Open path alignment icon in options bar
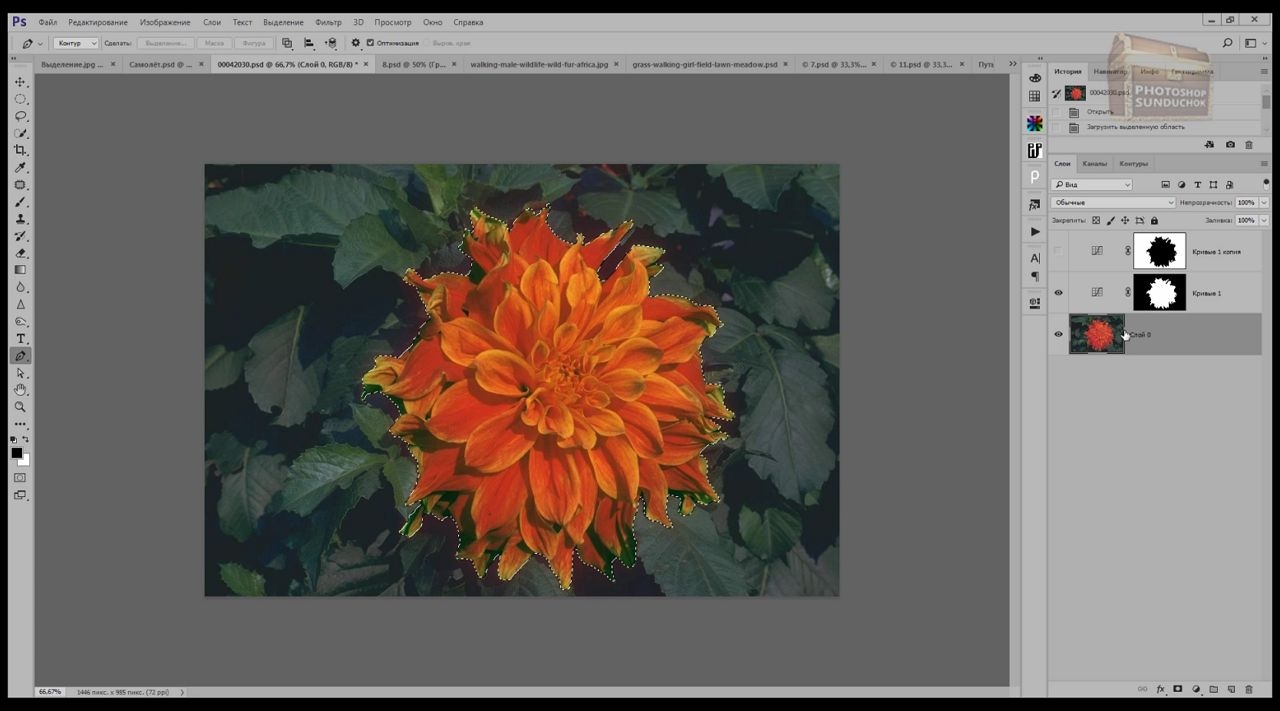Viewport: 1280px width, 711px height. pos(309,43)
